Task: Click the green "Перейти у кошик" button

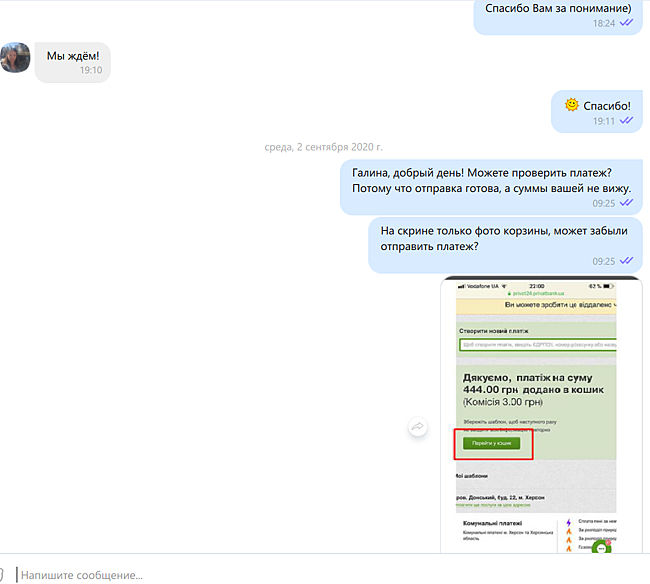Action: pyautogui.click(x=490, y=443)
